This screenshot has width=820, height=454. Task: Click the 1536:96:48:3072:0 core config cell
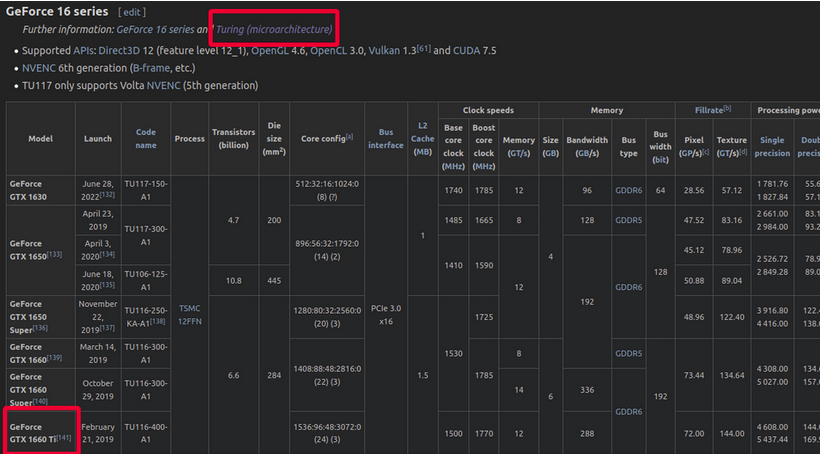point(327,433)
